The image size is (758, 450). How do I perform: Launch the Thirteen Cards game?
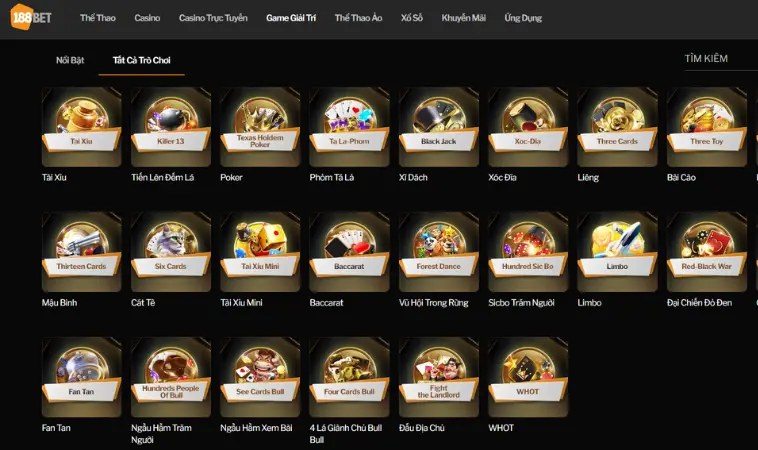point(81,252)
